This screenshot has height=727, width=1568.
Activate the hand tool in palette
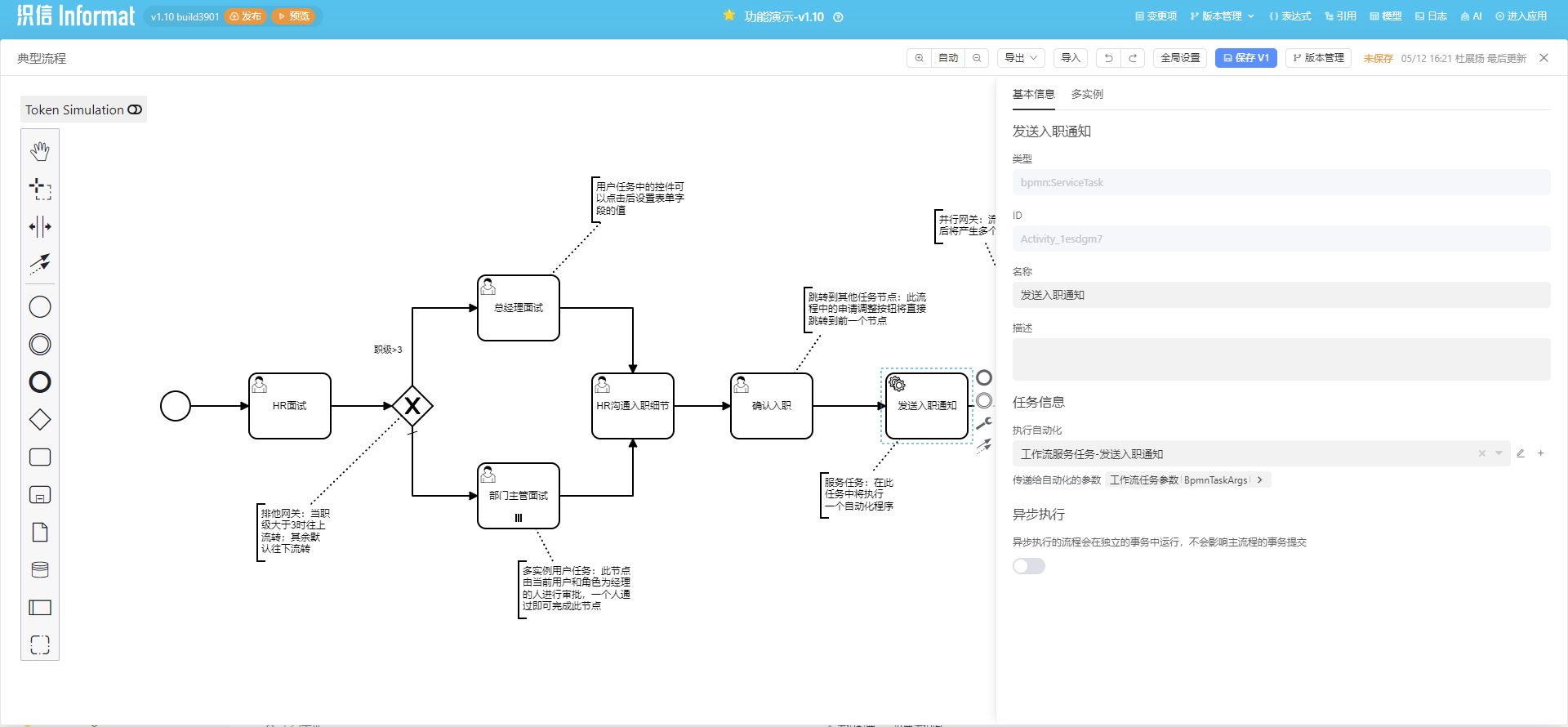(40, 151)
